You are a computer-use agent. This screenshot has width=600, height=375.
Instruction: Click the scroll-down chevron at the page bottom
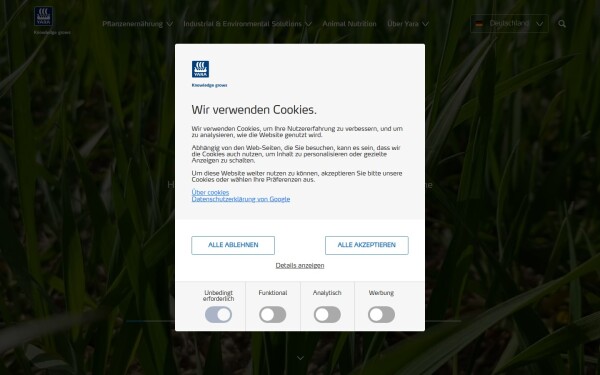point(300,358)
